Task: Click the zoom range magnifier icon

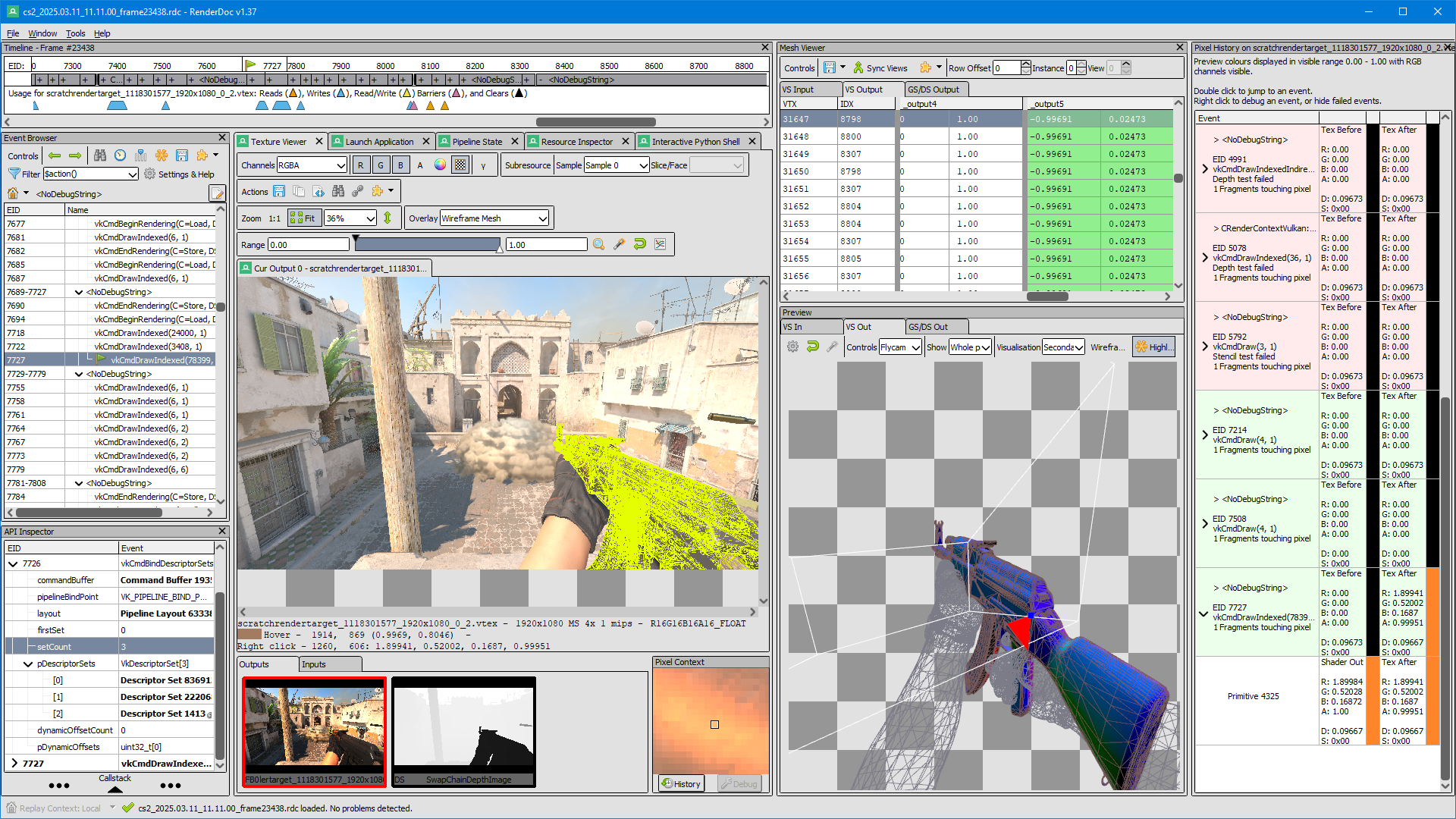Action: [599, 244]
